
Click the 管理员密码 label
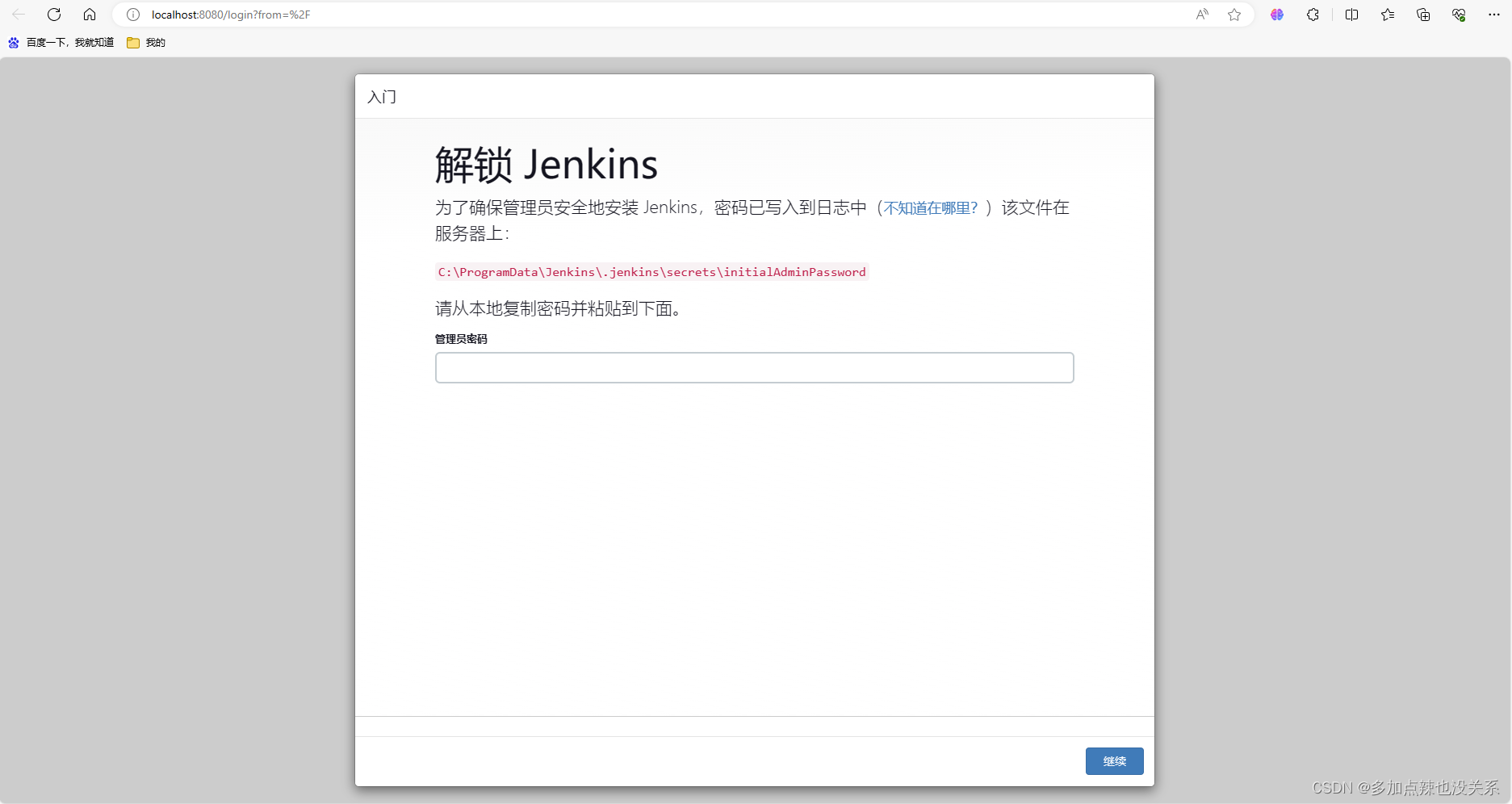point(461,339)
